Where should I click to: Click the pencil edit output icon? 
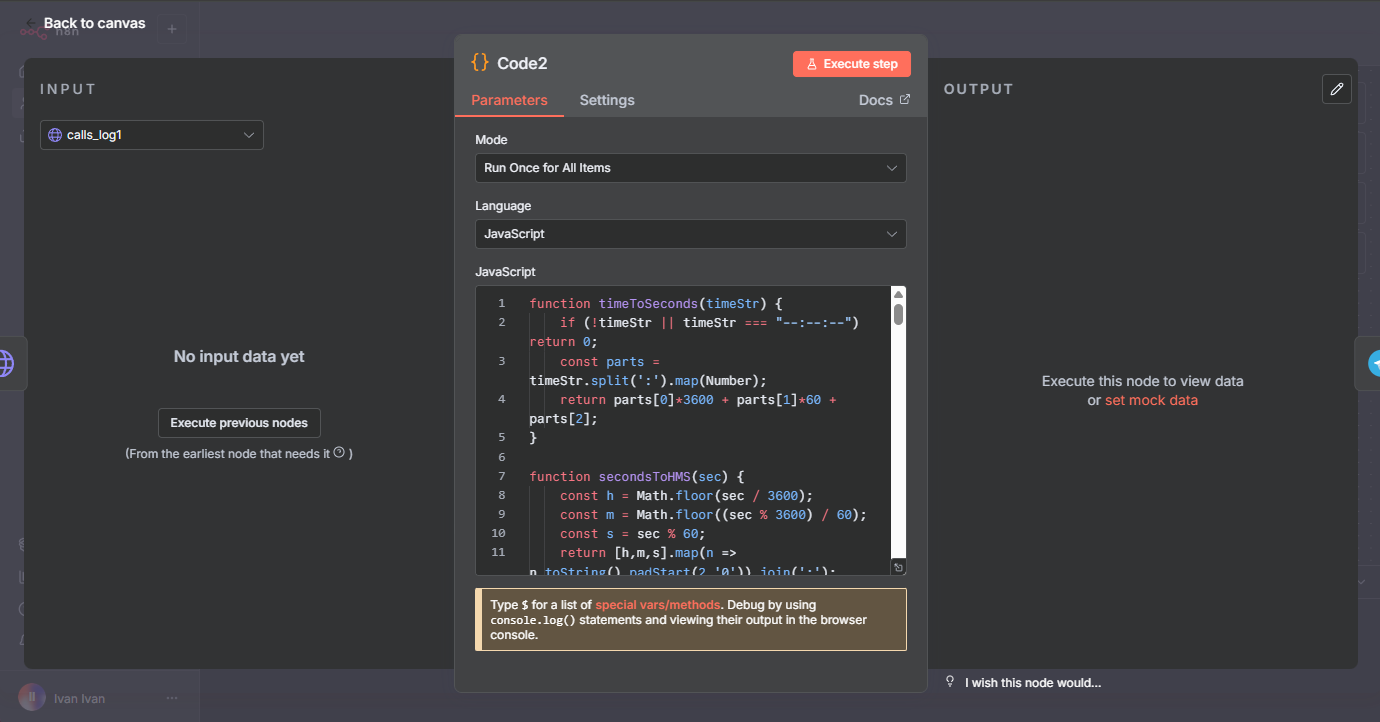tap(1336, 89)
